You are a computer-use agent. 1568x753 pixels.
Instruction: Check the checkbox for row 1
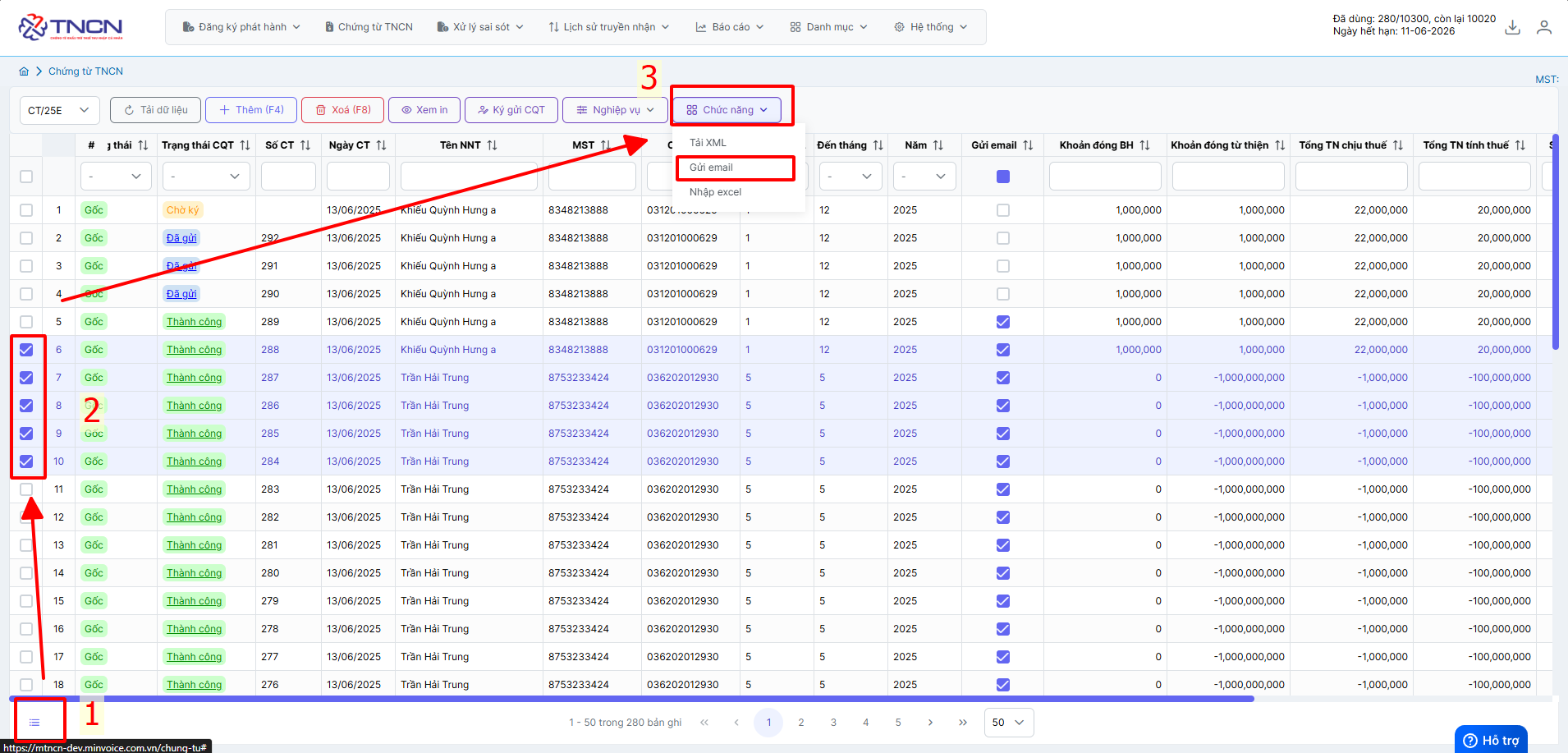[x=26, y=210]
